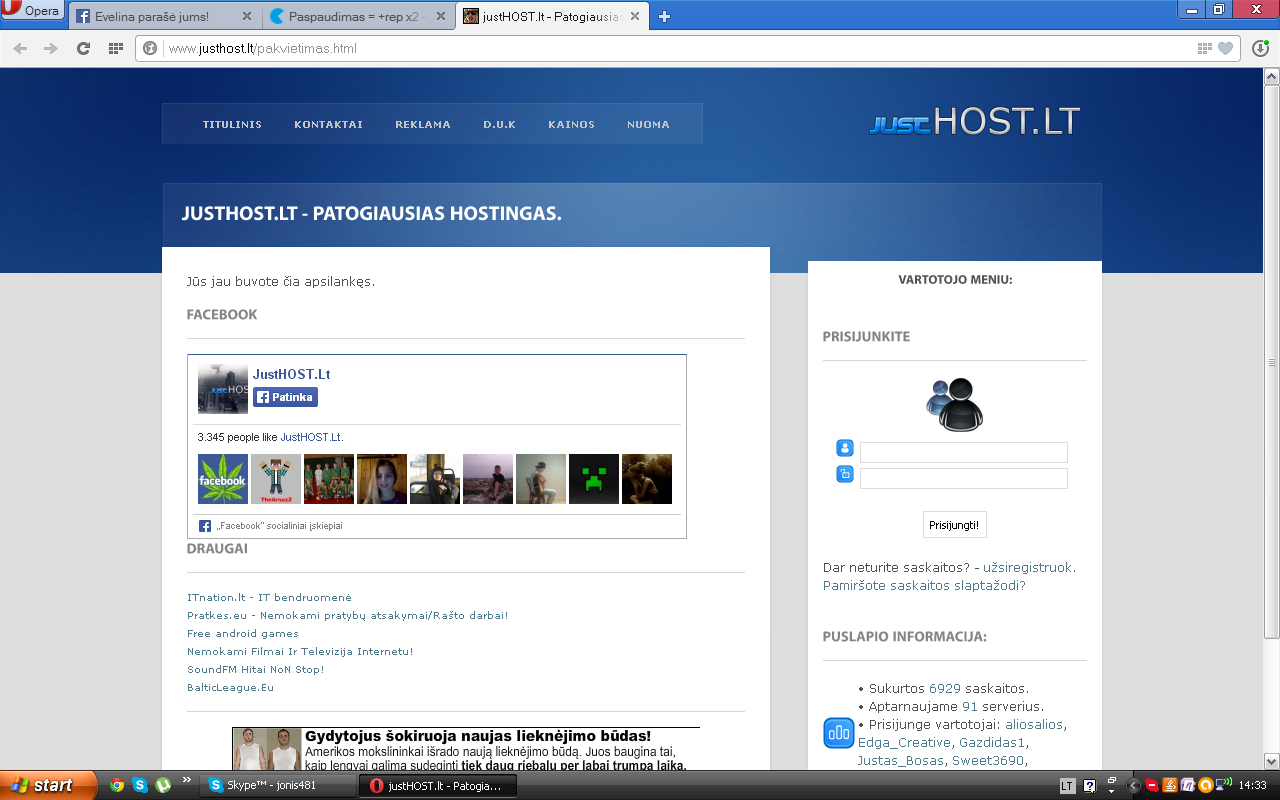This screenshot has width=1280, height=800.
Task: Open Skype from quick launch icon
Action: 139,785
